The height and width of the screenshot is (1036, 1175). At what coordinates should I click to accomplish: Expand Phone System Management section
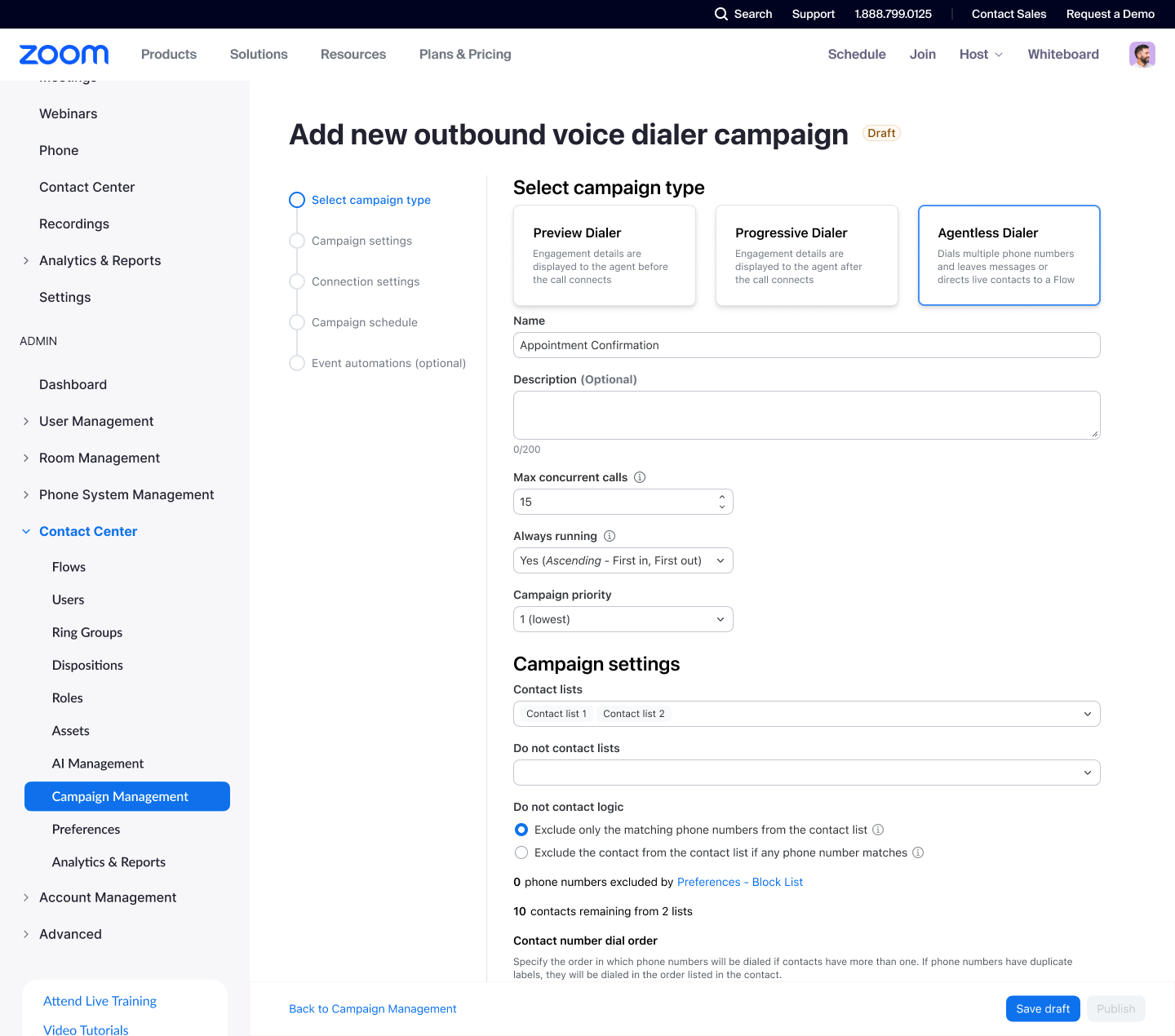point(26,494)
